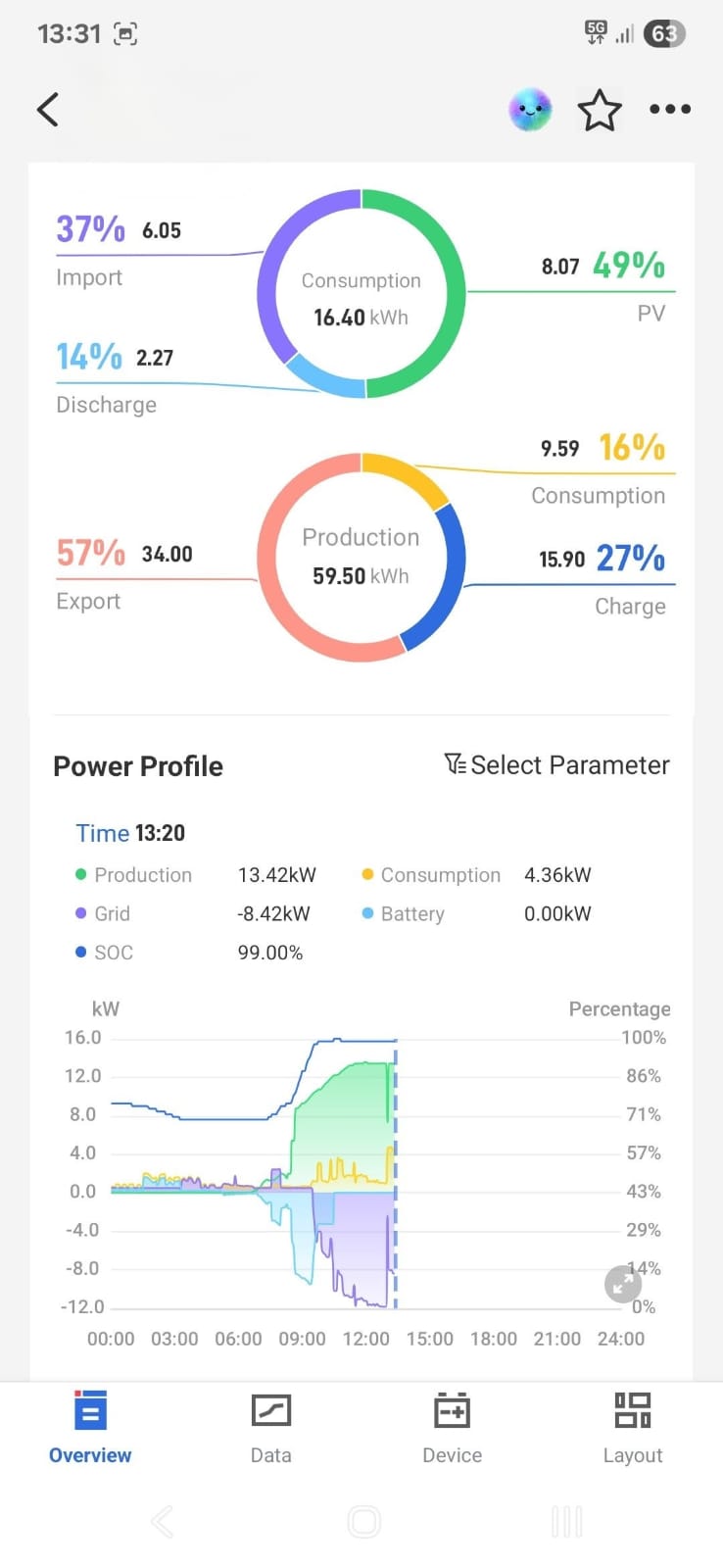The width and height of the screenshot is (723, 1568).
Task: Tap the back arrow icon
Action: point(48,110)
